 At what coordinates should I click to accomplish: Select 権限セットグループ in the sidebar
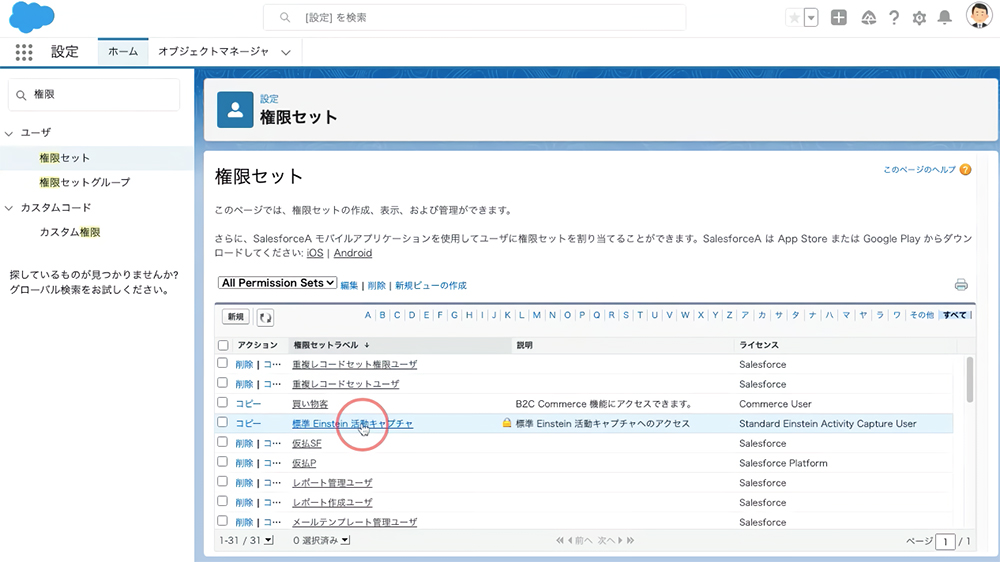85,182
